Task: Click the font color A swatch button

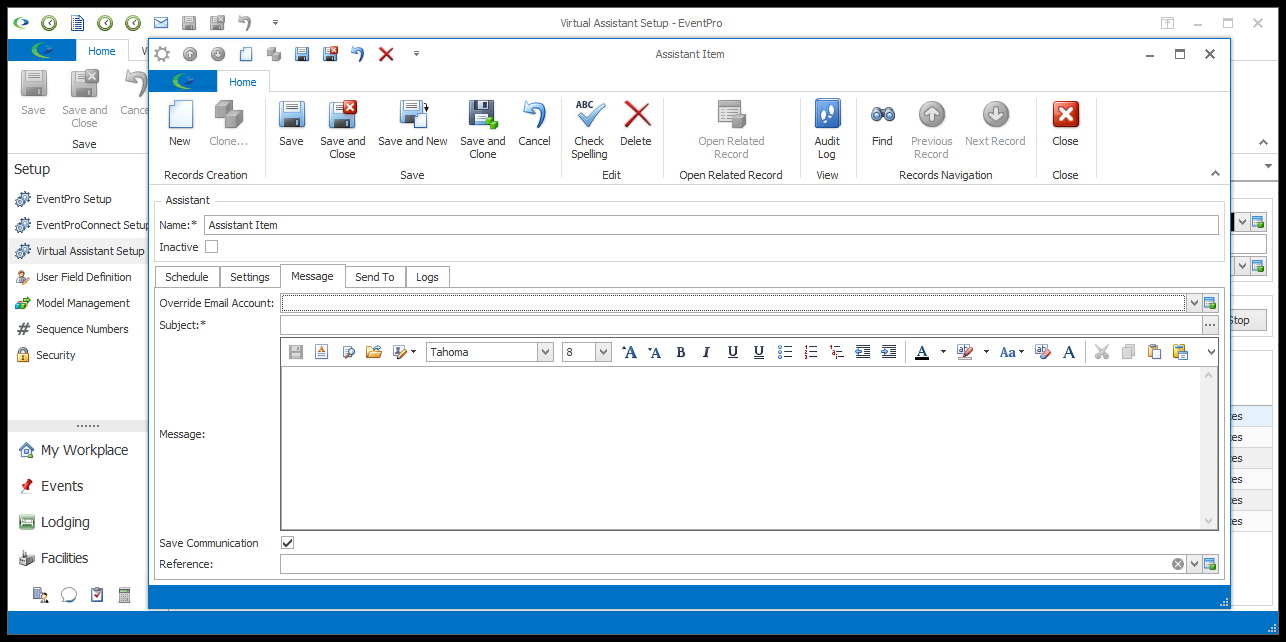Action: pyautogui.click(x=922, y=352)
